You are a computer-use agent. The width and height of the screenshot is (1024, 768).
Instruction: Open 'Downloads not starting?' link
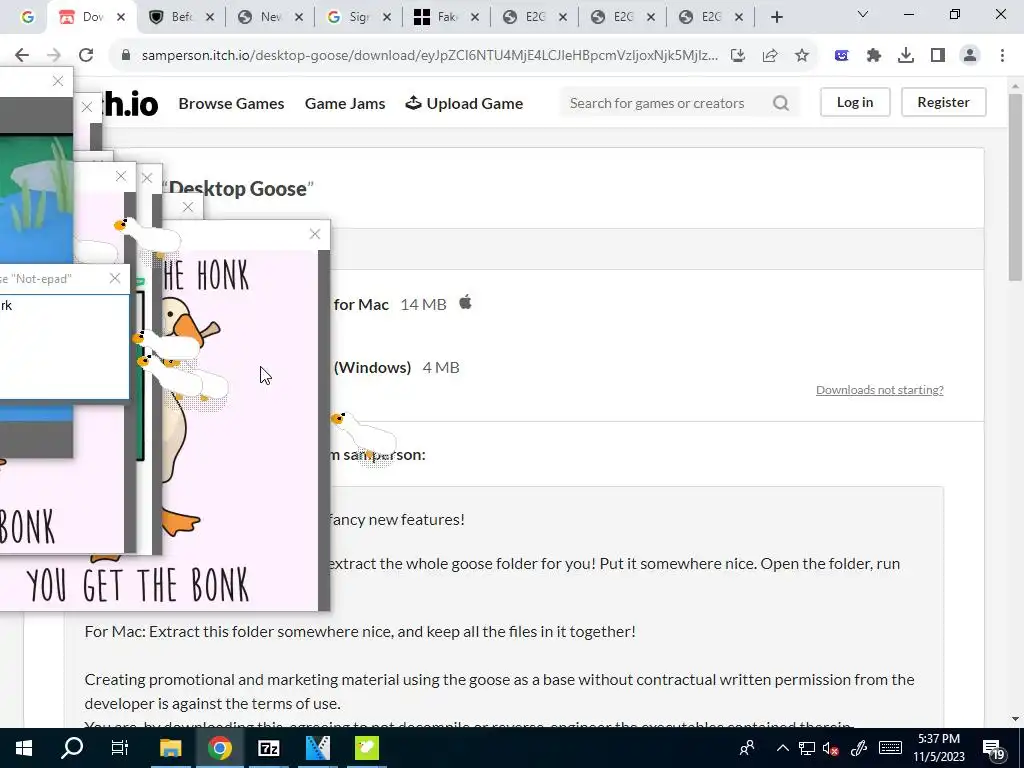pos(880,390)
